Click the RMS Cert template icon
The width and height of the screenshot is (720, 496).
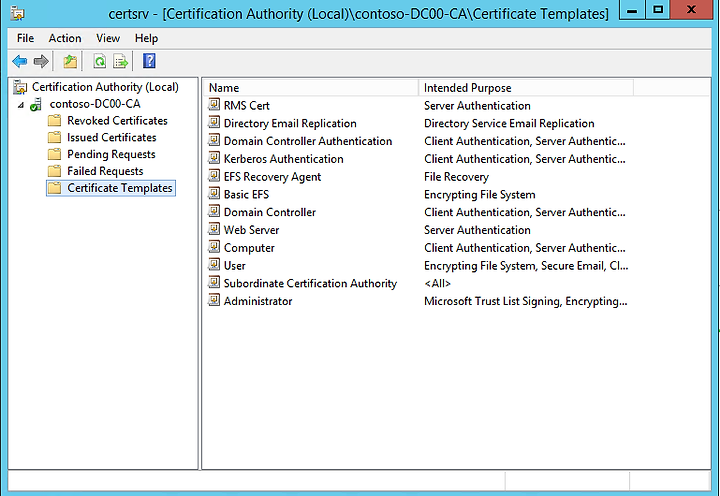pyautogui.click(x=214, y=105)
